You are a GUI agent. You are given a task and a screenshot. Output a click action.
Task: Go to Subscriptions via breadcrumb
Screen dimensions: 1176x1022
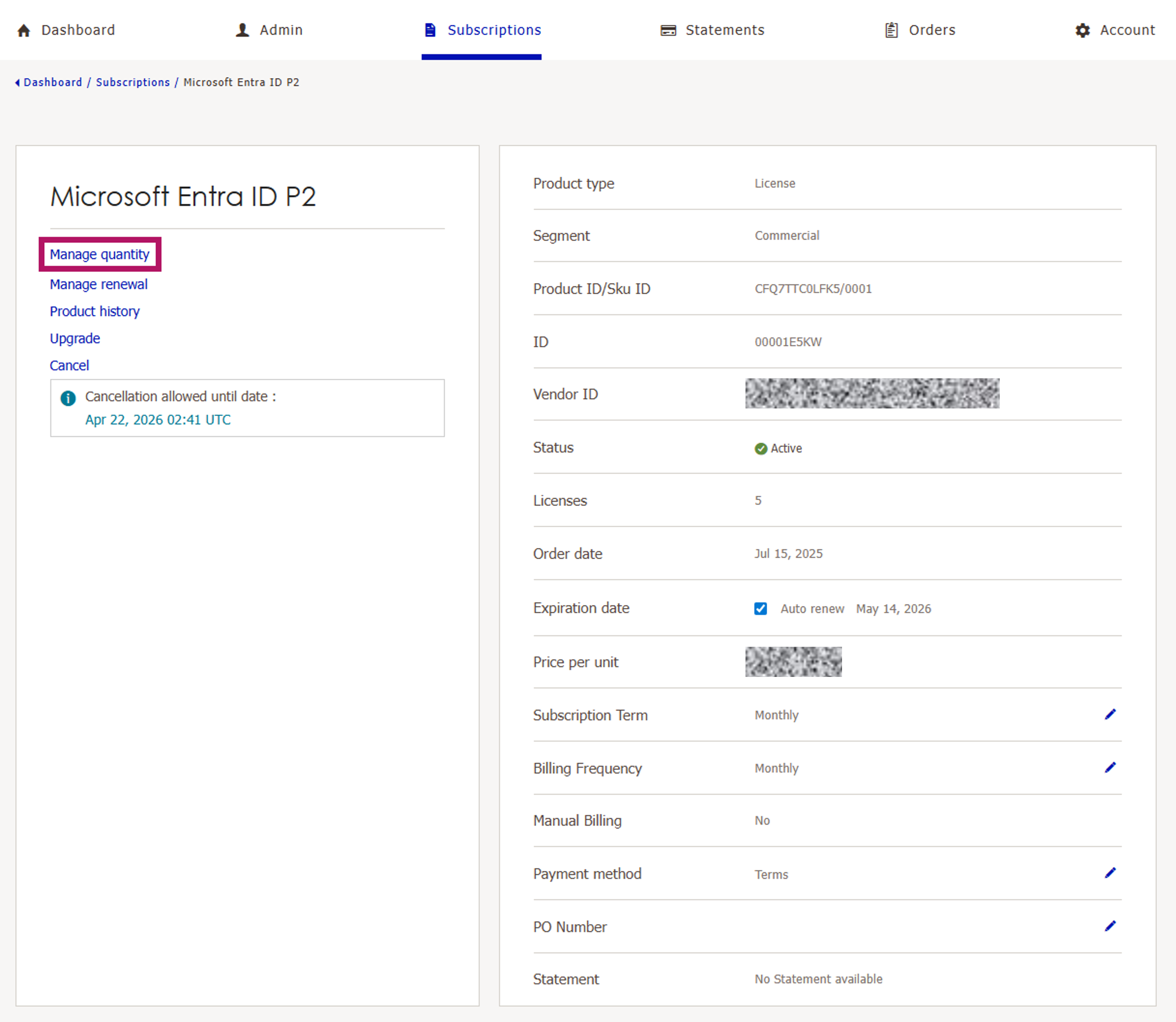pos(132,83)
